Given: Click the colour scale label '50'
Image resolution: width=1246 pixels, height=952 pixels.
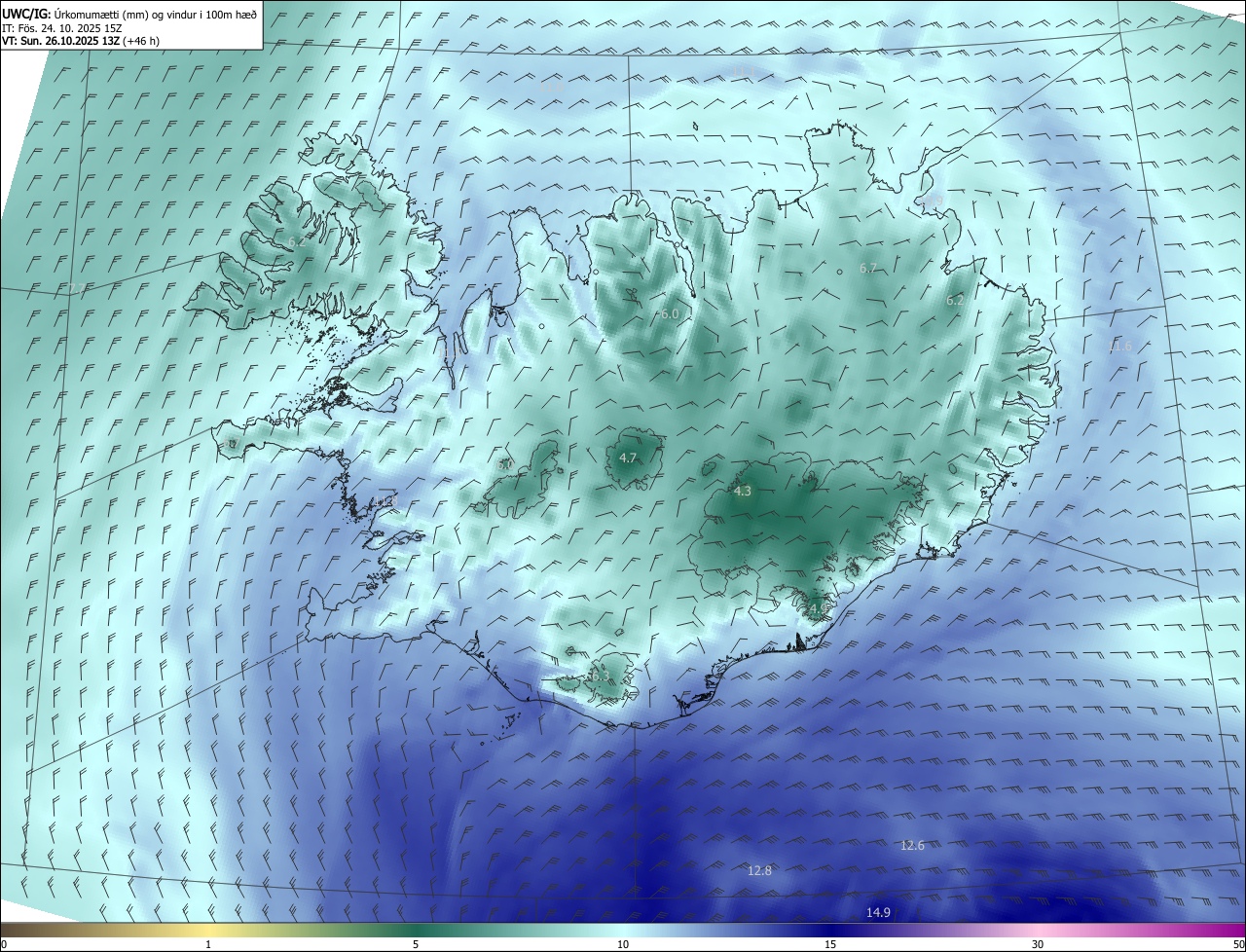Looking at the screenshot, I should (1238, 944).
